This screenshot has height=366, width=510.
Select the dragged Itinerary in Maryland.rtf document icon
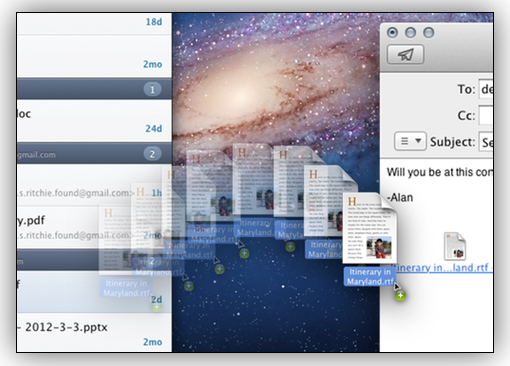click(370, 228)
